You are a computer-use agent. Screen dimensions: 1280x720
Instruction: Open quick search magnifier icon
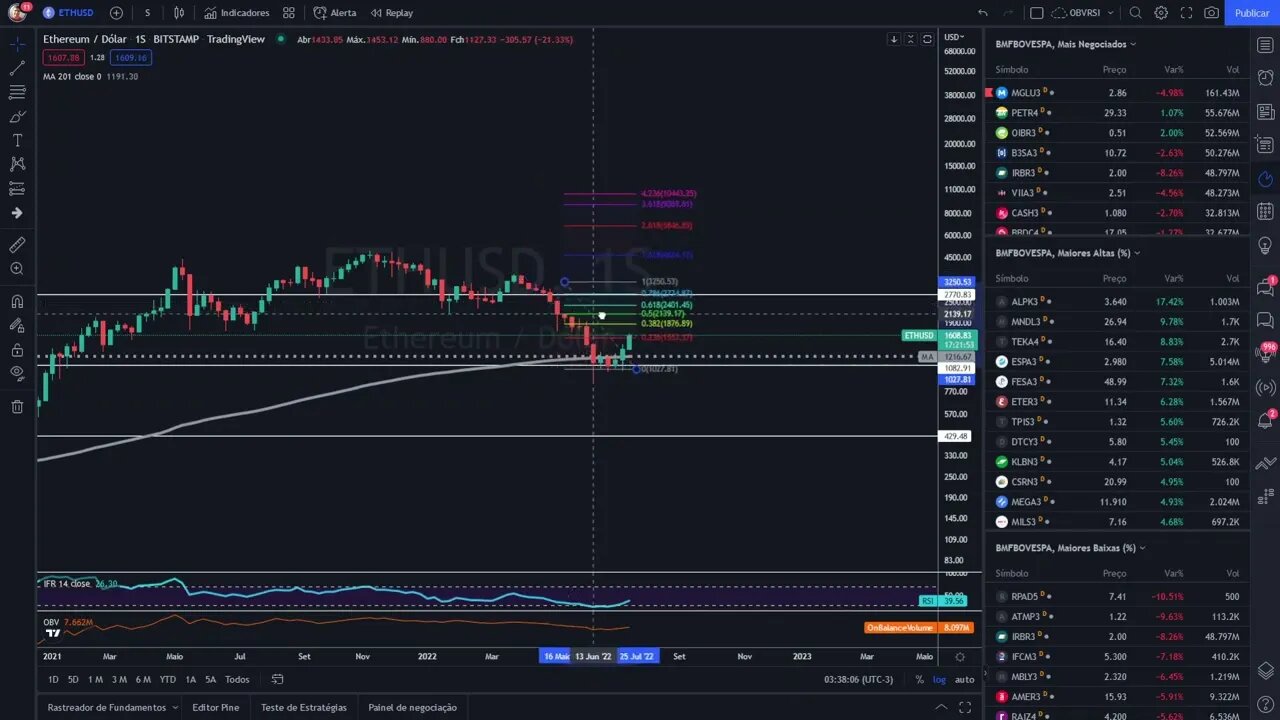[1136, 13]
